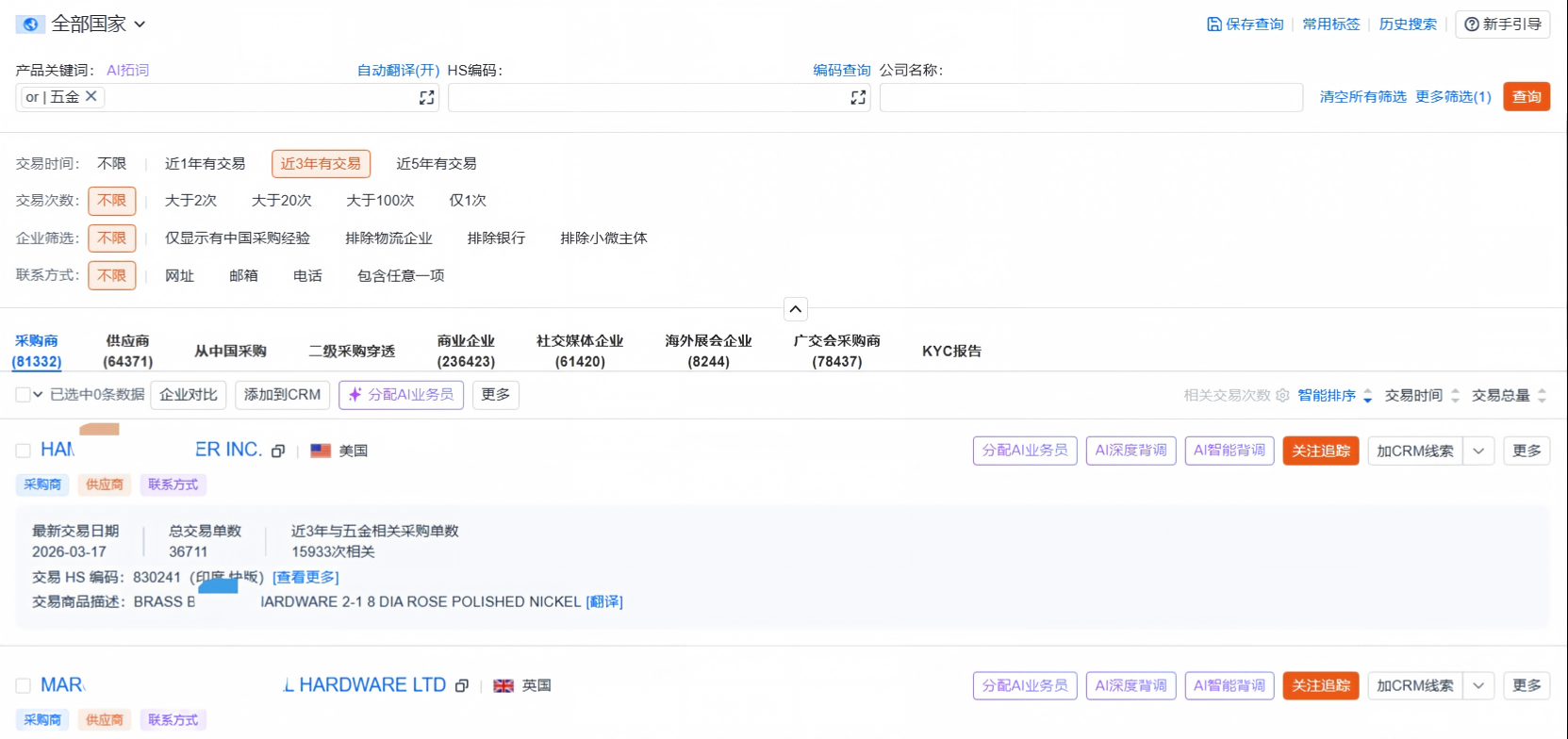1568x739 pixels.
Task: Switch to the 海外展会企业 (8244) tab
Action: click(x=708, y=351)
